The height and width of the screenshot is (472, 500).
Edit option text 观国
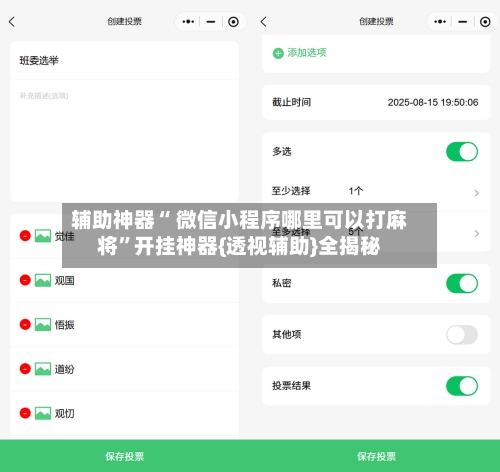(x=65, y=281)
